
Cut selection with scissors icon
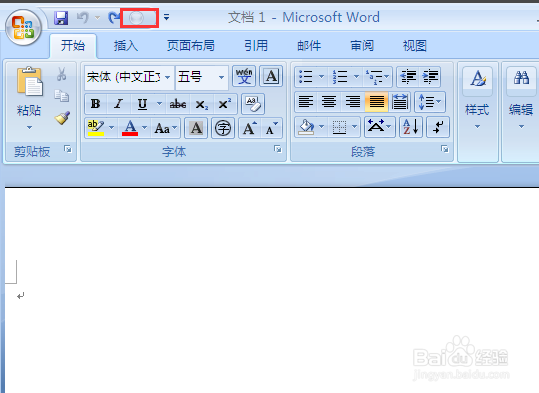[62, 74]
